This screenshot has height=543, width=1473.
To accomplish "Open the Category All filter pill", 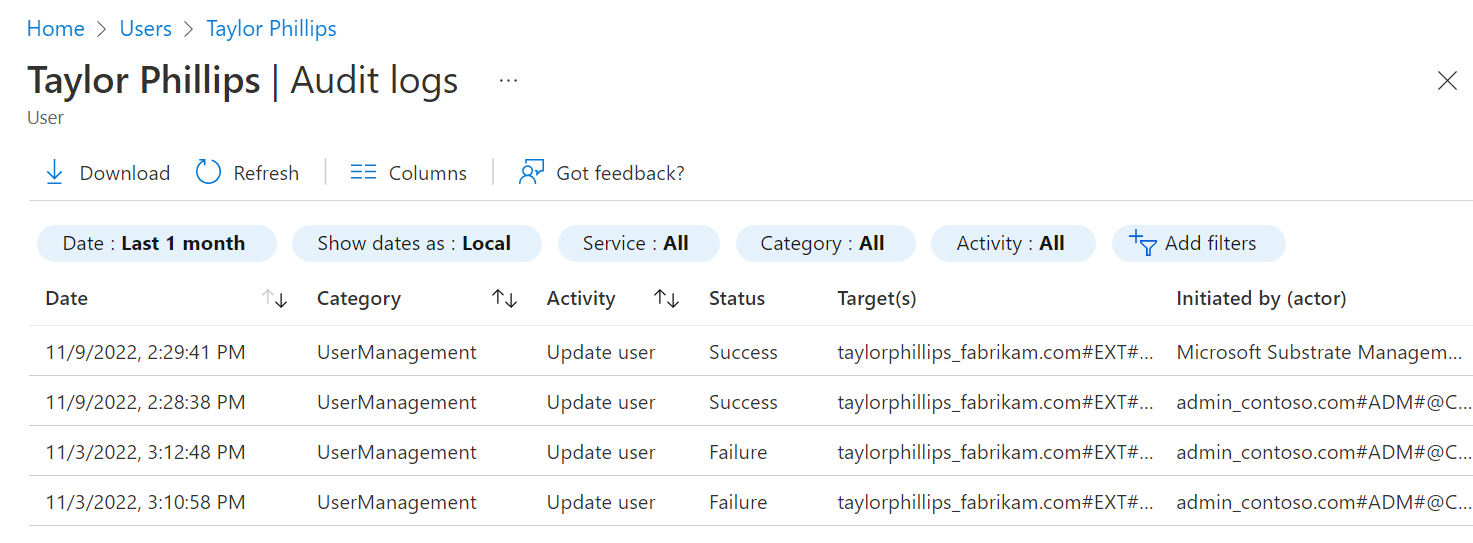I will pos(823,243).
